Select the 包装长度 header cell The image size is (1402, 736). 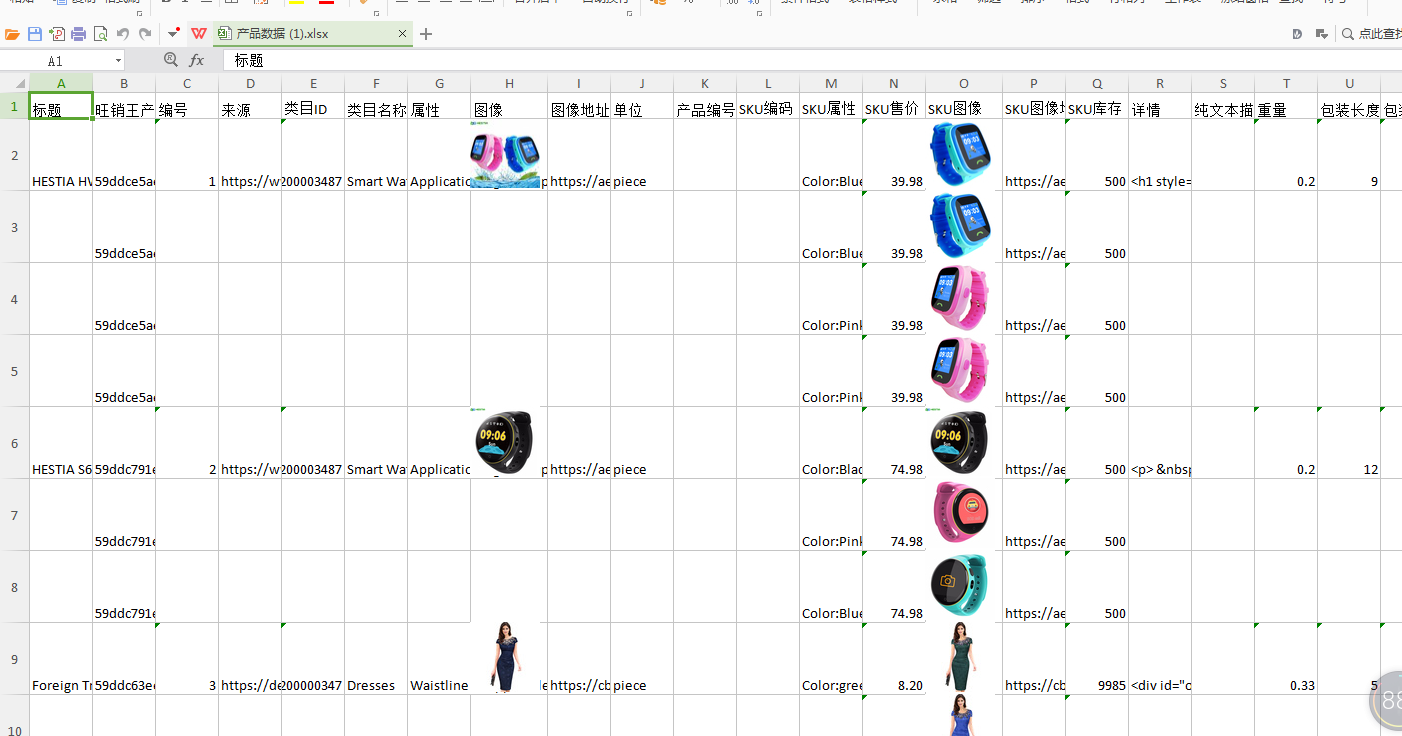pos(1349,107)
